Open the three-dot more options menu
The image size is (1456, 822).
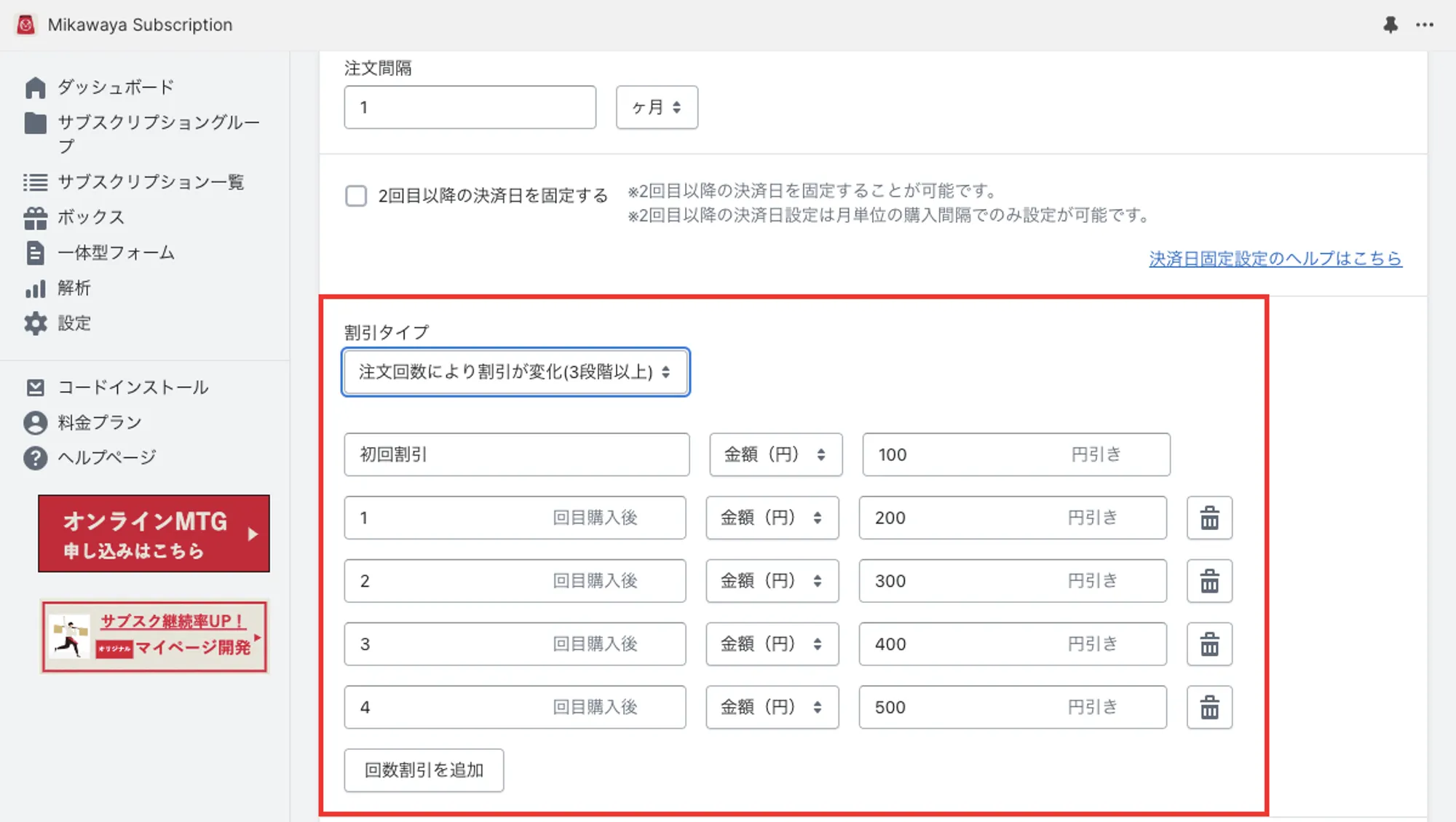1425,25
